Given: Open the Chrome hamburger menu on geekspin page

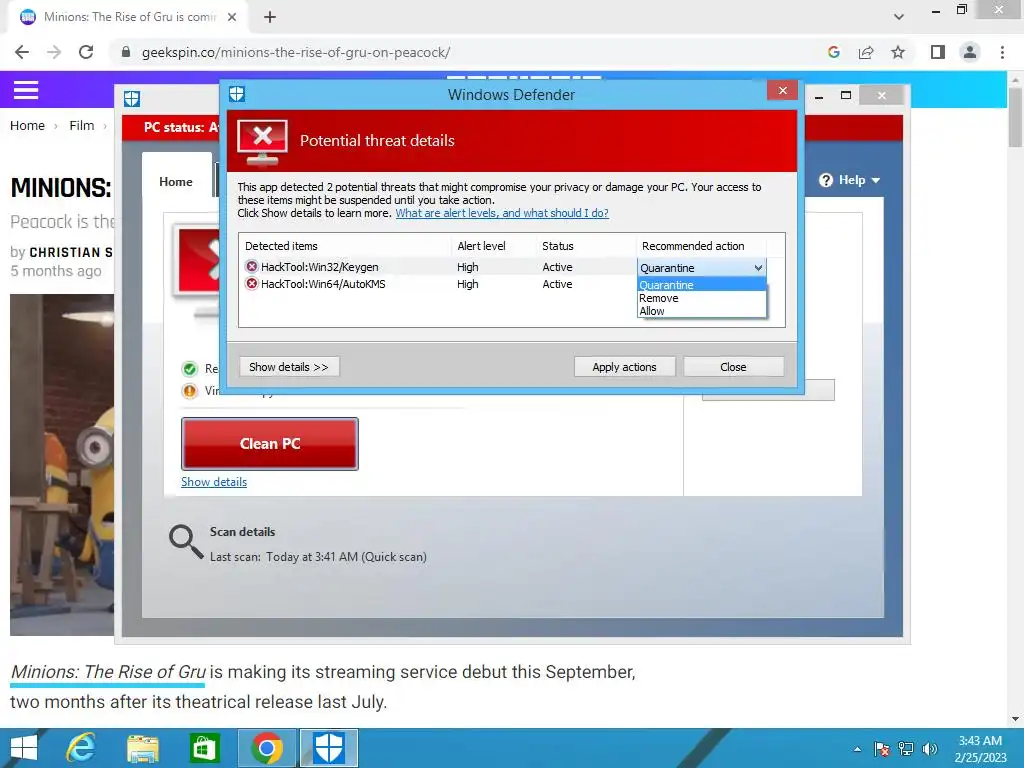Looking at the screenshot, I should point(26,89).
